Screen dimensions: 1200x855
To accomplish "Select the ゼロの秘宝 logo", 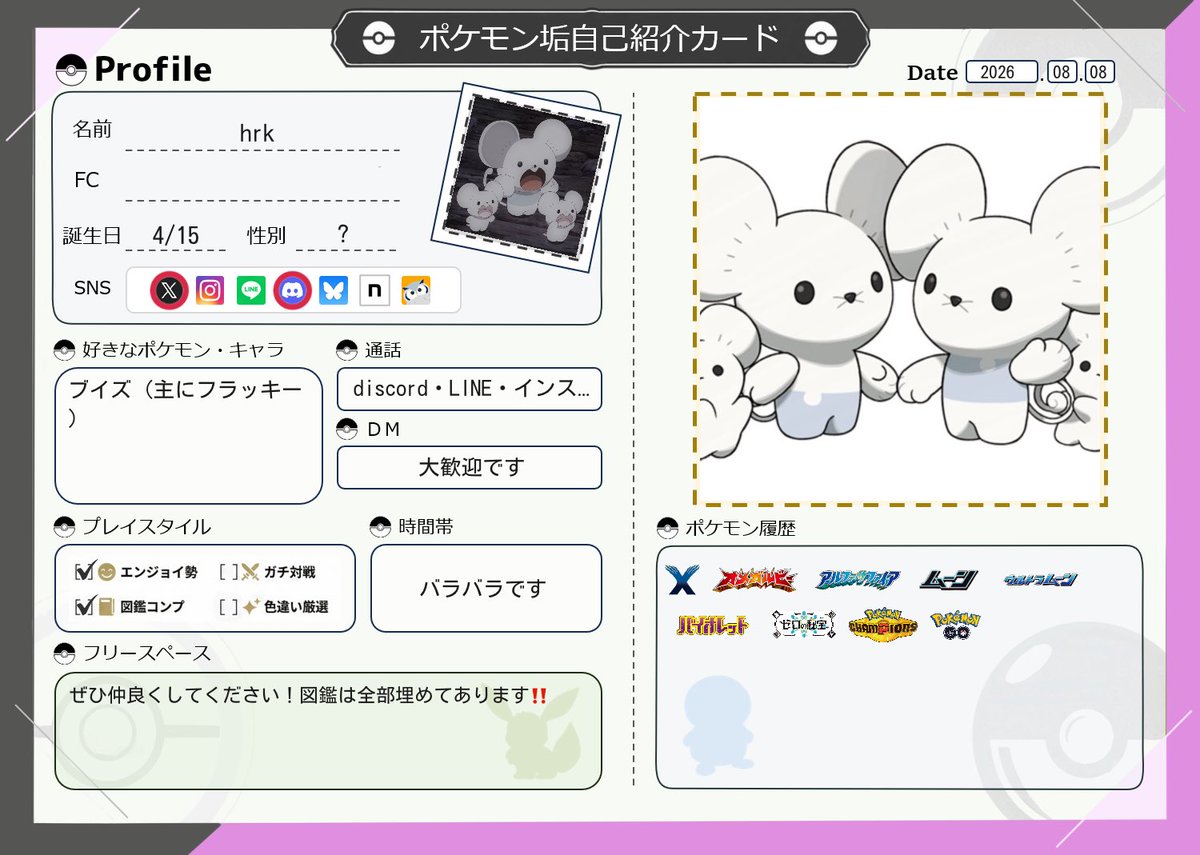I will (803, 625).
